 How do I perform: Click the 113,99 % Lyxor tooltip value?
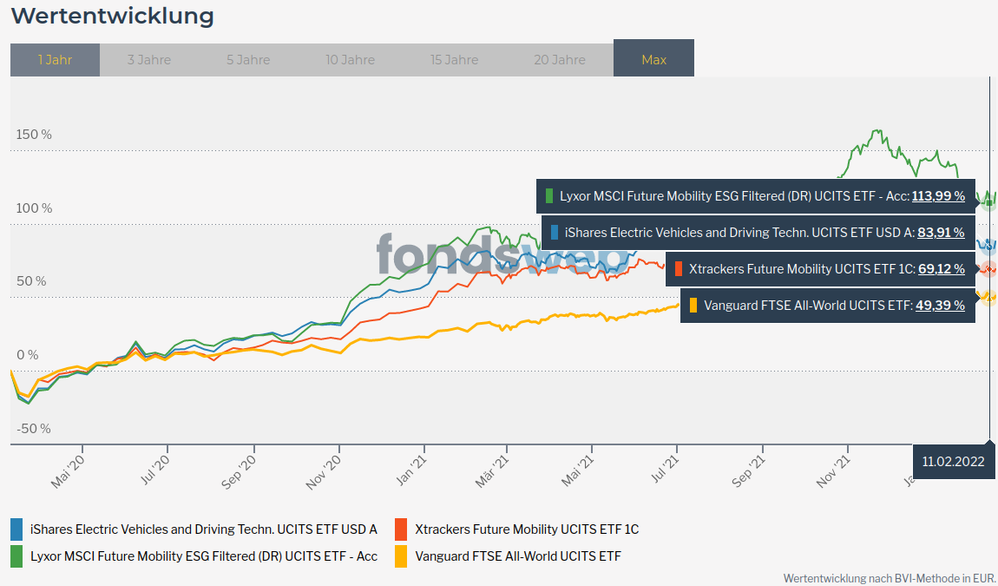coord(938,196)
